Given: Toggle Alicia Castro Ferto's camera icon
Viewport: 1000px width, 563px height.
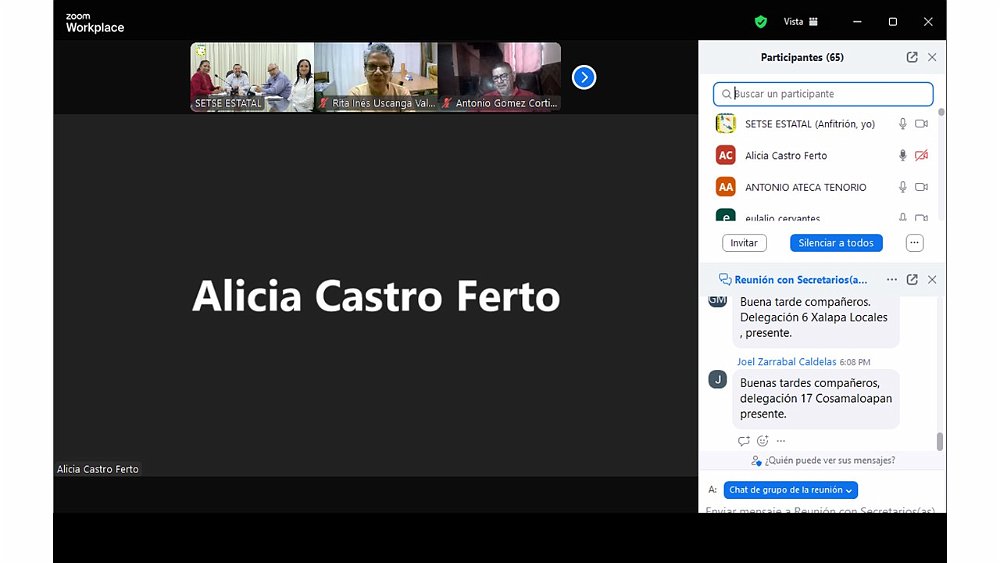Looking at the screenshot, I should click(x=921, y=156).
